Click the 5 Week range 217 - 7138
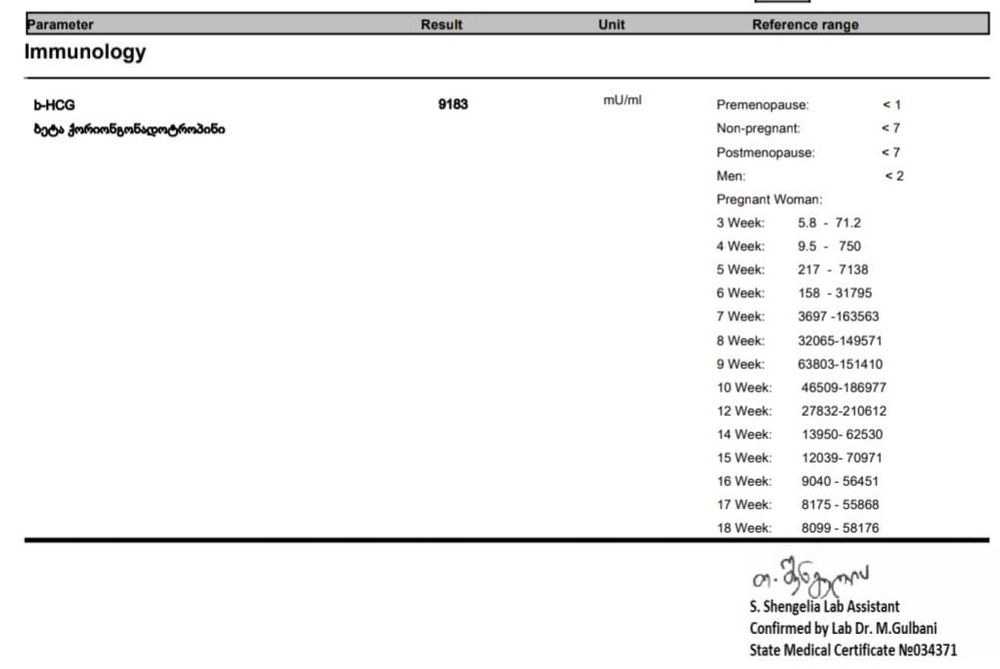Viewport: 1000px width, 669px height. click(x=826, y=270)
